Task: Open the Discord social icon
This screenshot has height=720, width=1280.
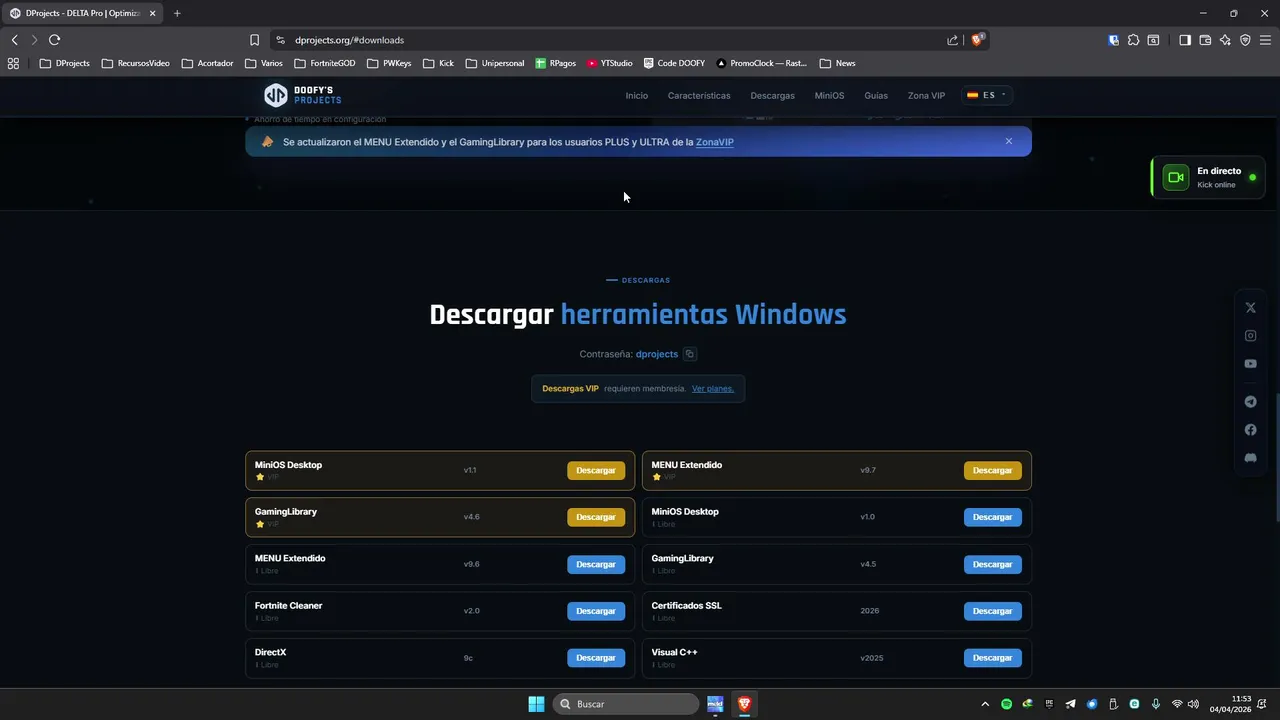Action: (1250, 458)
